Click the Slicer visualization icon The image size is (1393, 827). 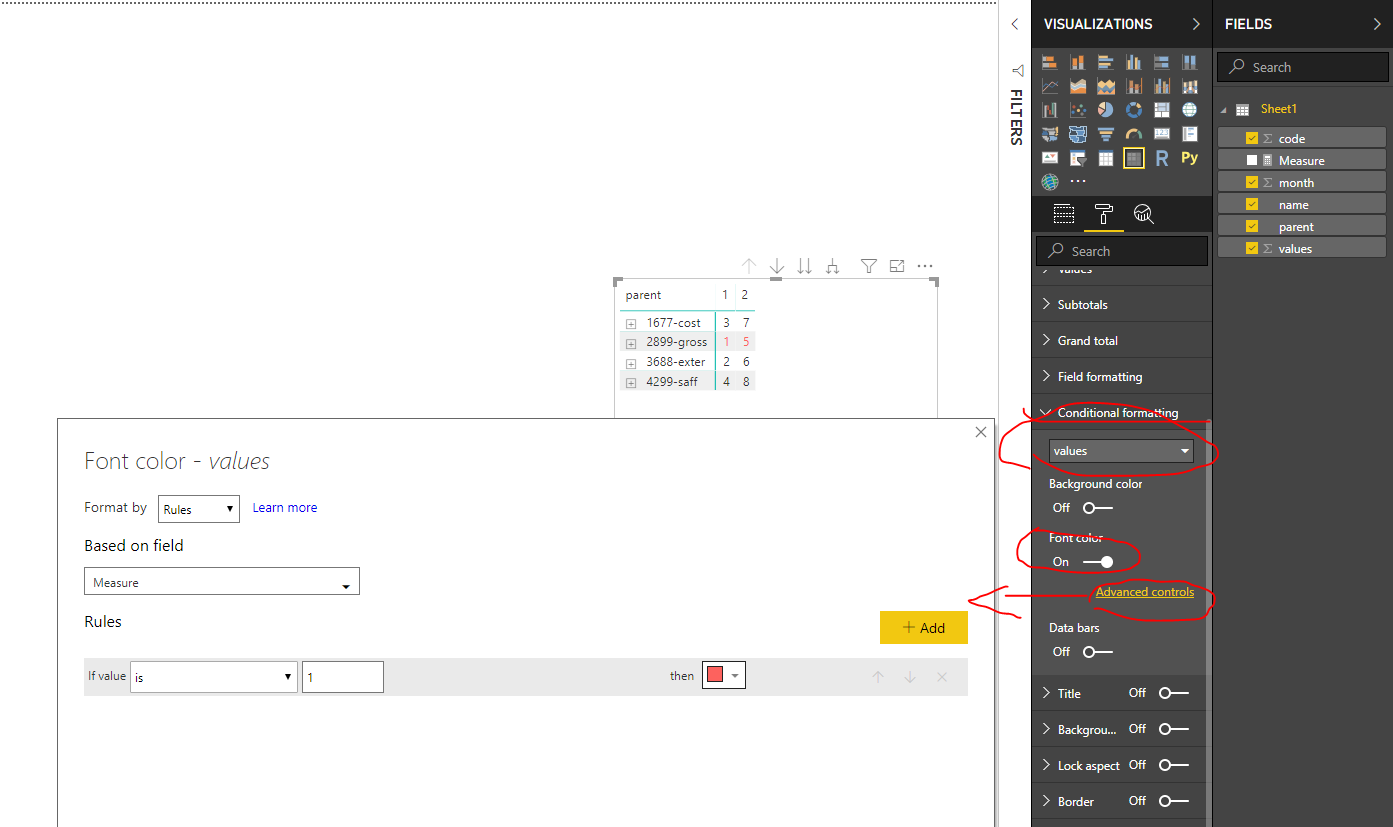coord(1078,158)
